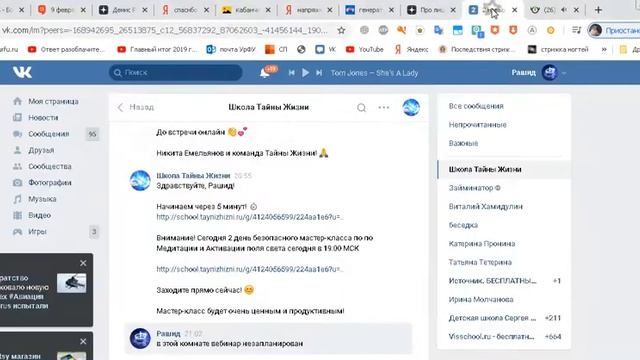Open YouTube bookmark
The width and height of the screenshot is (640, 360).
(365, 49)
